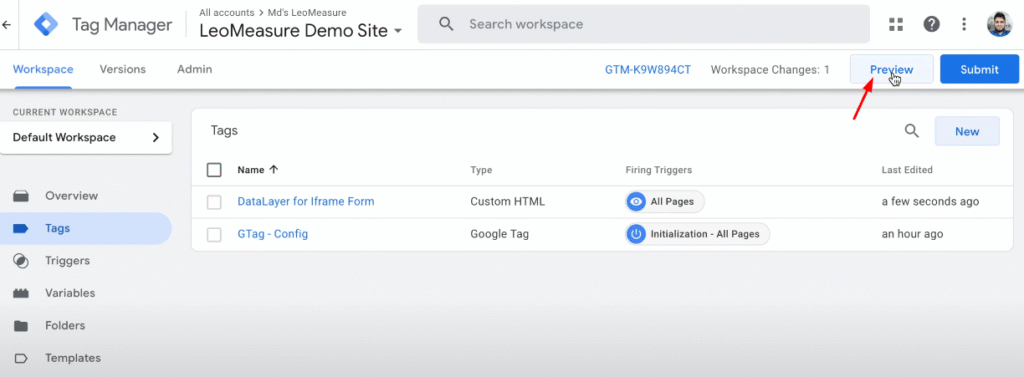Click the GTM-K9W894CT container ID
This screenshot has height=377, width=1024.
(x=648, y=69)
